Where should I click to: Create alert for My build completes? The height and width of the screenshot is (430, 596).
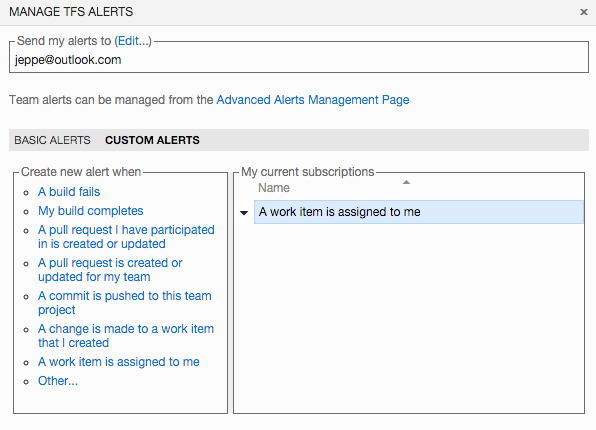tap(90, 211)
